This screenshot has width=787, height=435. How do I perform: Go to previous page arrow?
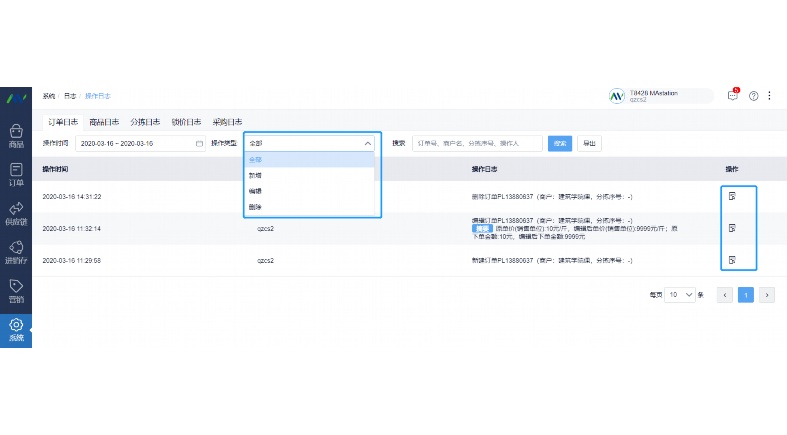point(725,295)
